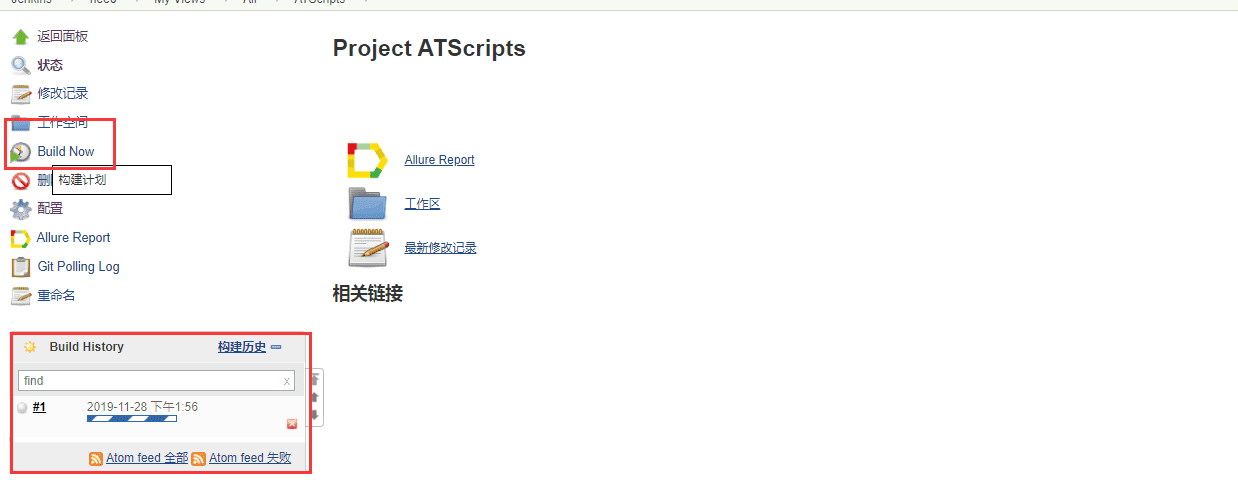Open the 最新修改记录 link
Screen dimensions: 1238x491
(440, 248)
